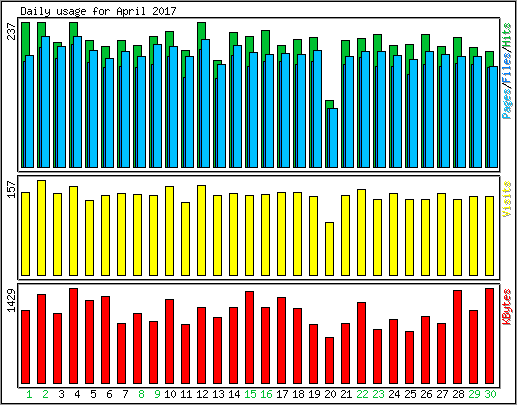Image resolution: width=517 pixels, height=405 pixels.
Task: Click the yellow Visits legend label
Action: pyautogui.click(x=507, y=199)
